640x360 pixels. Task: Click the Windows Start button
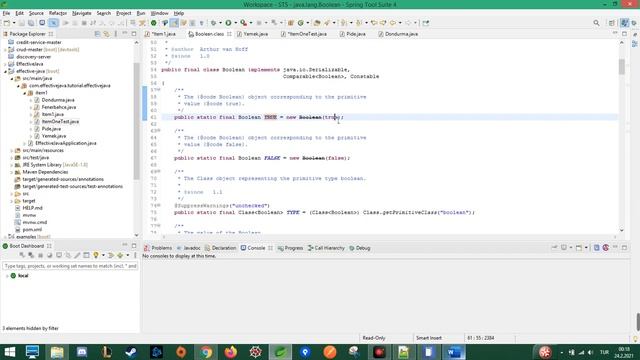pos(9,352)
